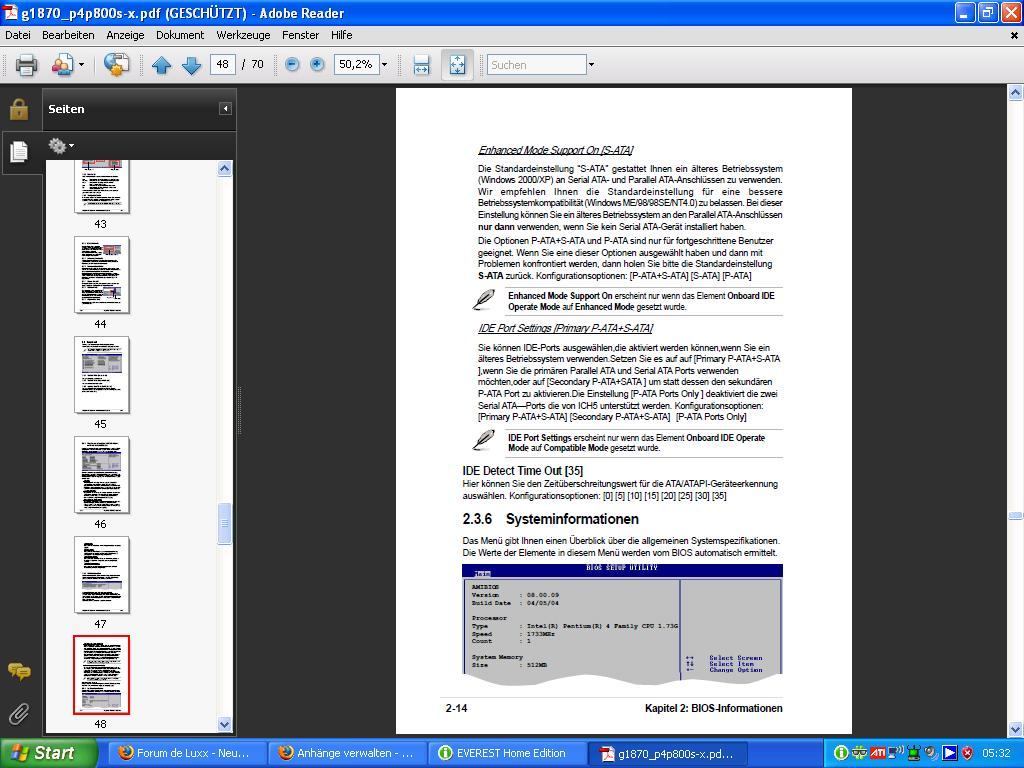Switch to EVEREST Home Edition taskbar window
The image size is (1024, 768).
[x=508, y=753]
